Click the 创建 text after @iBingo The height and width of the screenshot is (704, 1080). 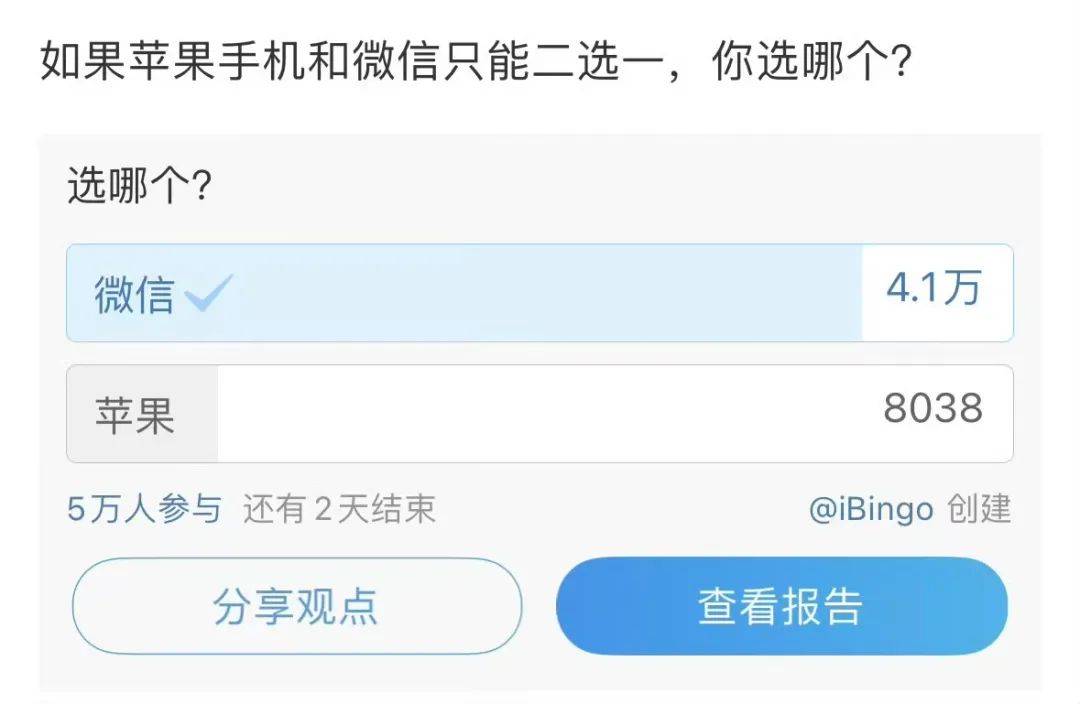point(979,509)
